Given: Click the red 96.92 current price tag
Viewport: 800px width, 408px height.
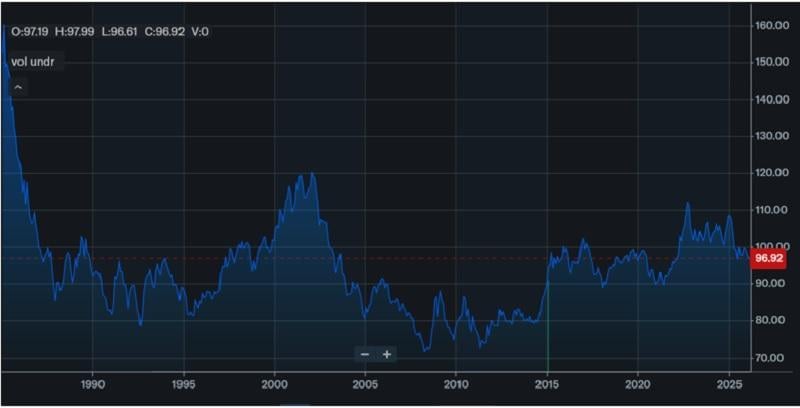Looking at the screenshot, I should 768,258.
